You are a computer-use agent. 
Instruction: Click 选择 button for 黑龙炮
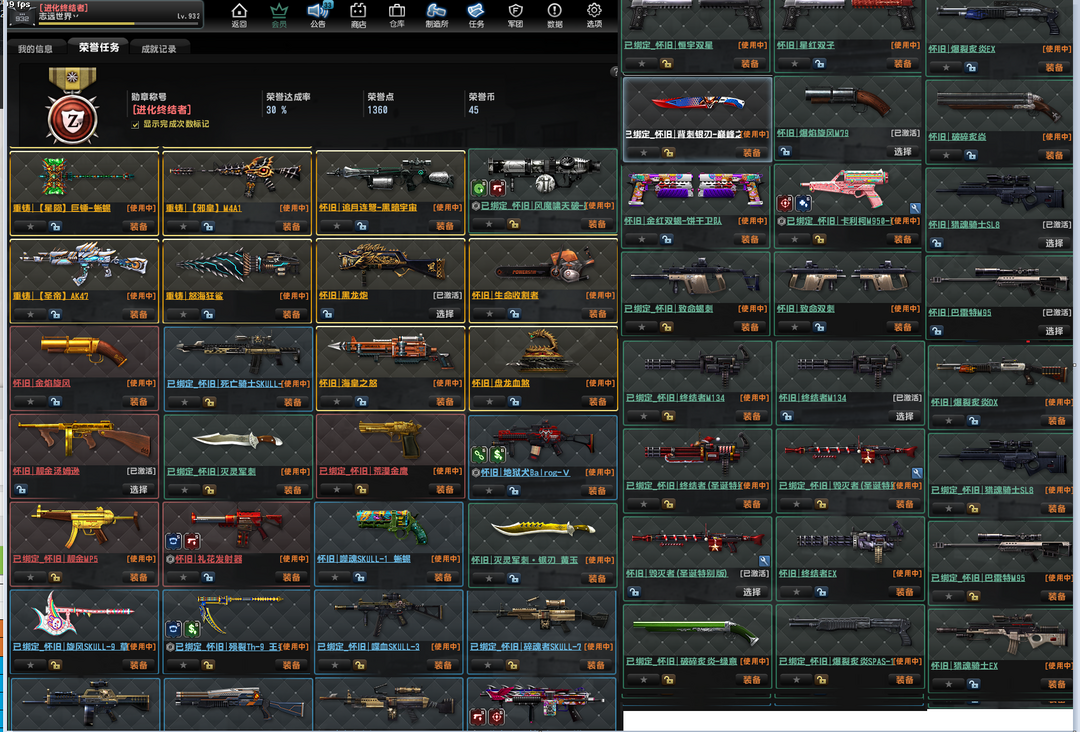(444, 314)
